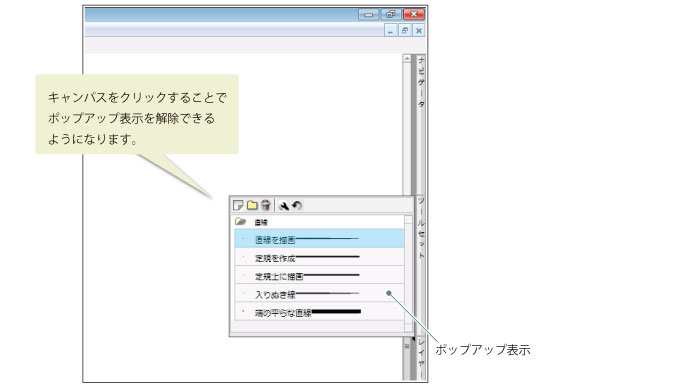
Task: Click the trash can delete icon
Action: point(265,205)
